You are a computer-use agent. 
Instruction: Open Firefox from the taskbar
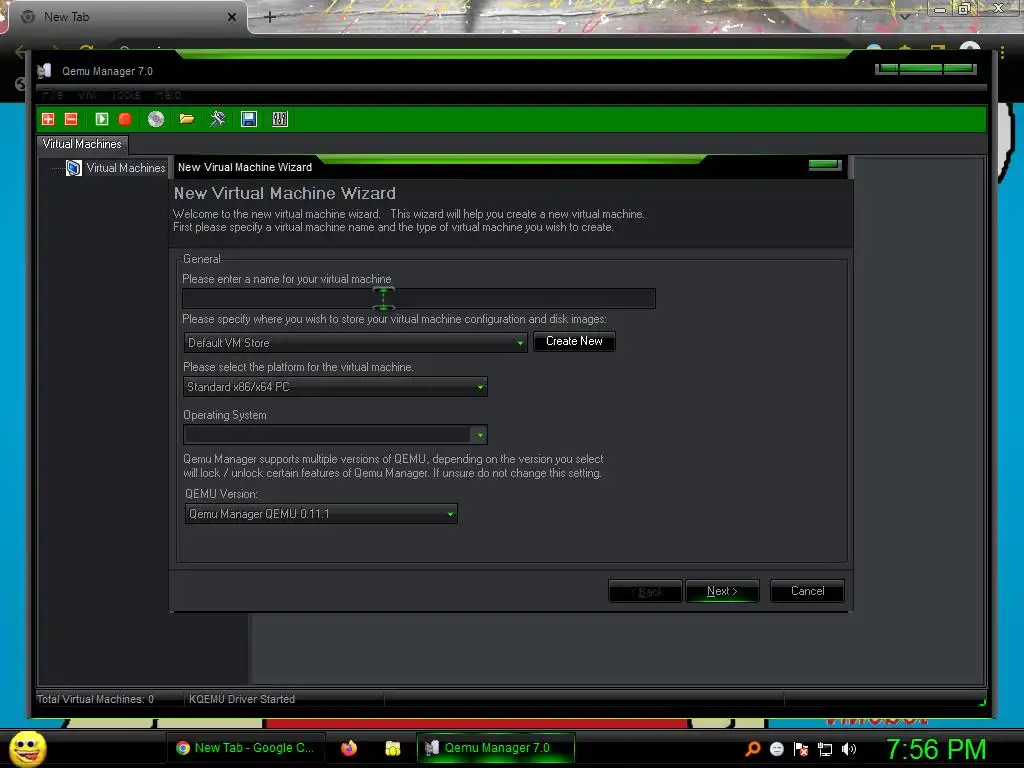coord(349,748)
